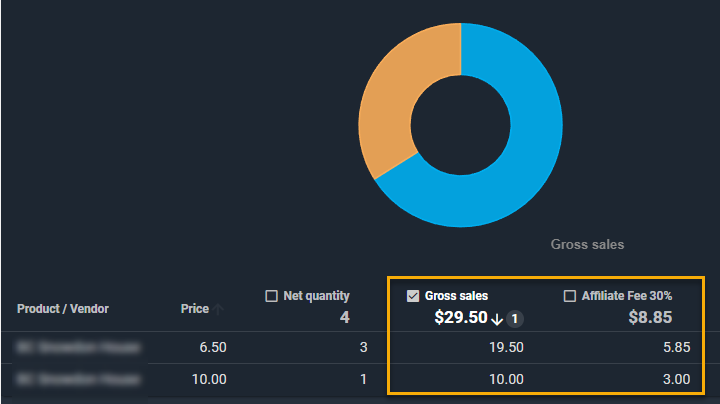Enable the Net quantity checkbox

(271, 296)
